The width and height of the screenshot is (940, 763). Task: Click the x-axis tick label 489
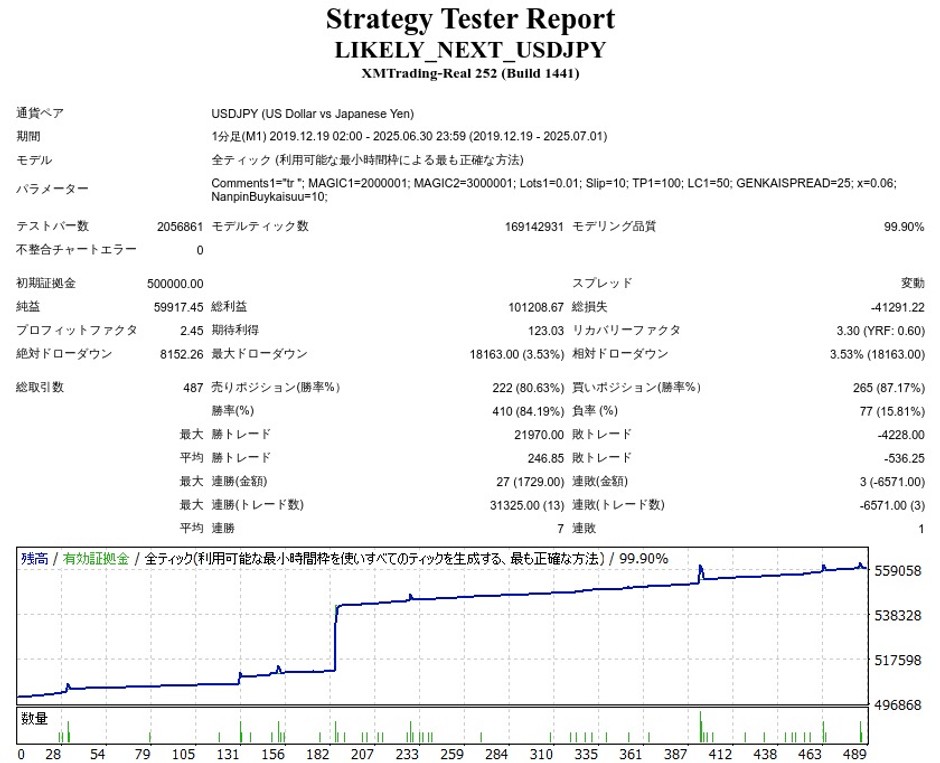pos(854,754)
